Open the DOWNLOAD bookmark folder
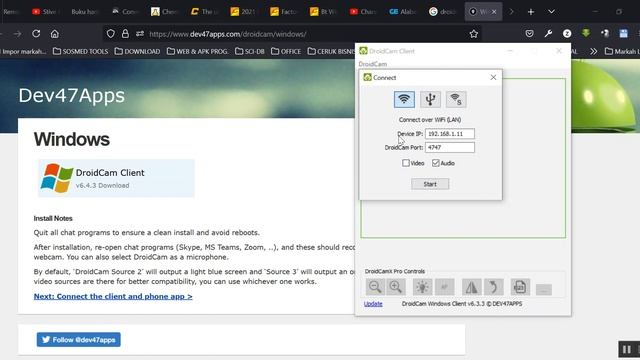Screen dimensions: 640x360 [137, 51]
